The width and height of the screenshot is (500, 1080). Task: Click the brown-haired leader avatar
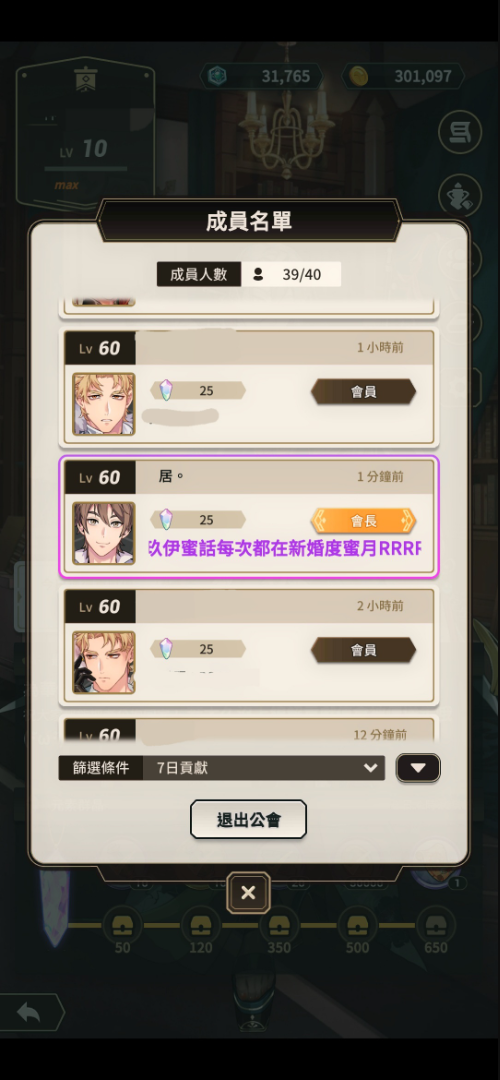(x=104, y=533)
